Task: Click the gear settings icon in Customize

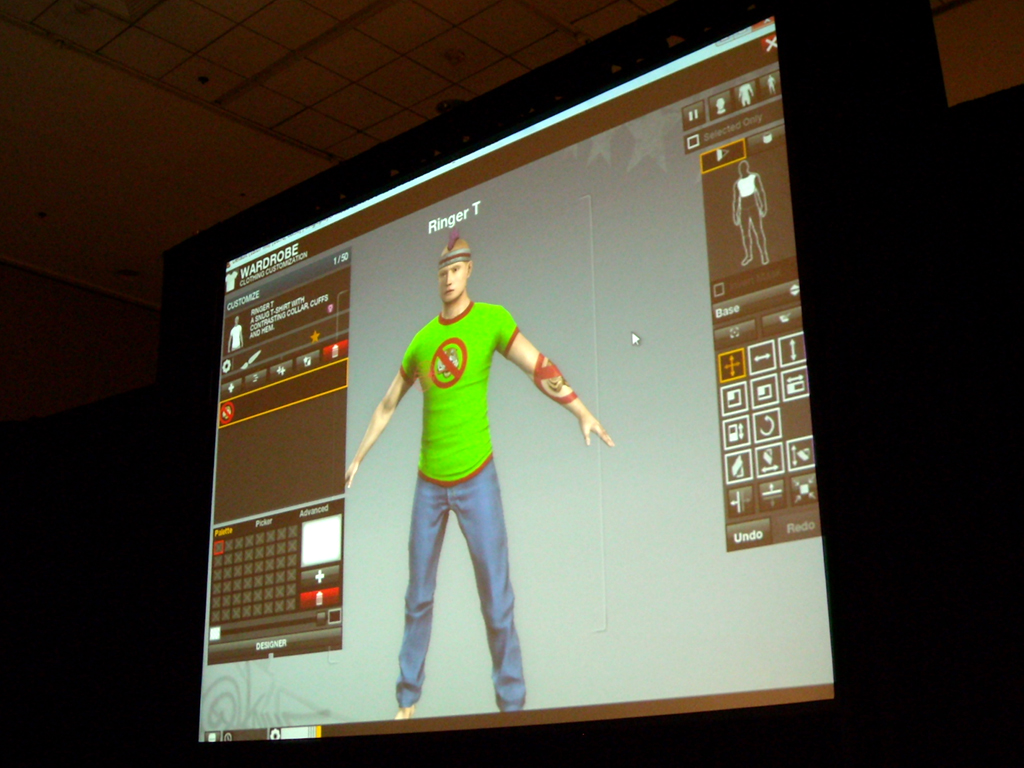Action: [227, 366]
